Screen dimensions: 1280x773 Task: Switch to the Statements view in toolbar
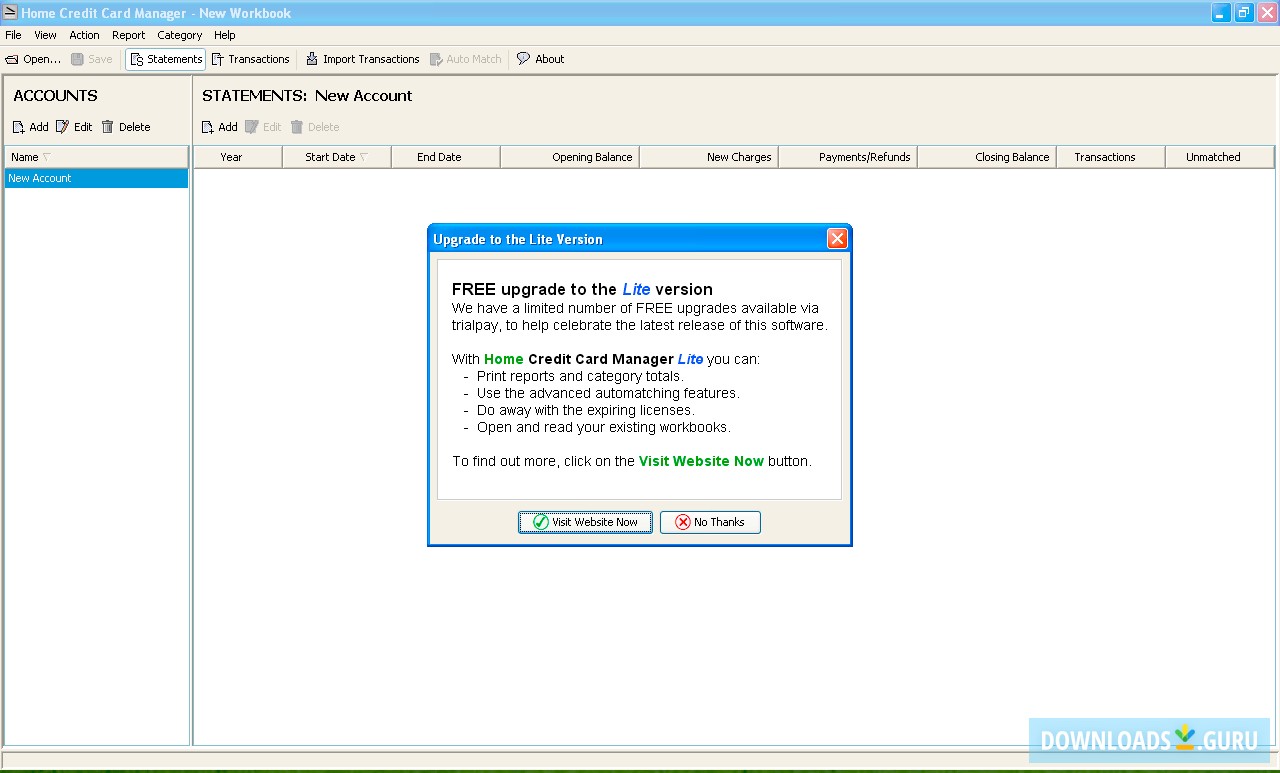point(166,59)
